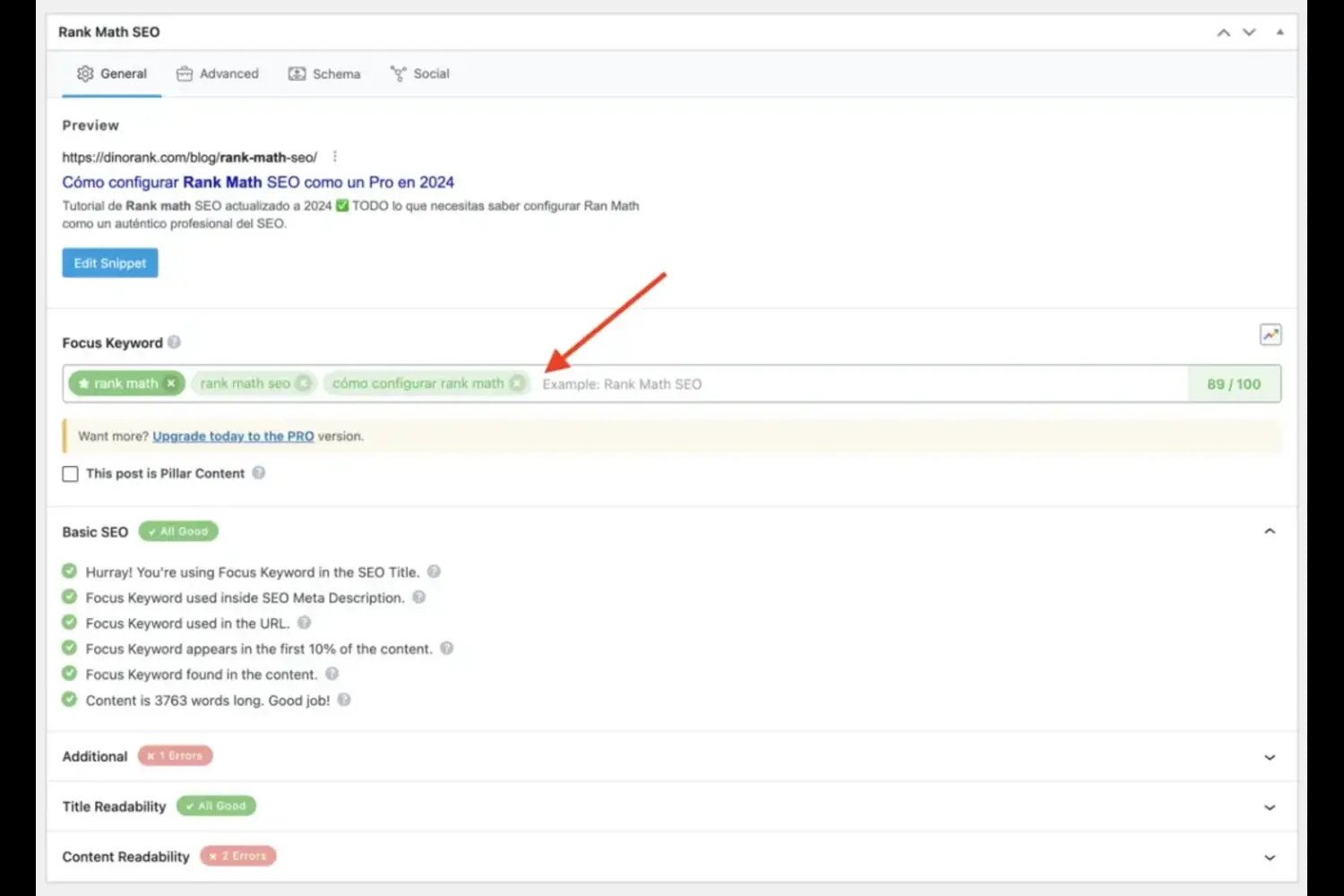Expand the Content Readability section
Viewport: 1344px width, 896px height.
coord(1270,857)
